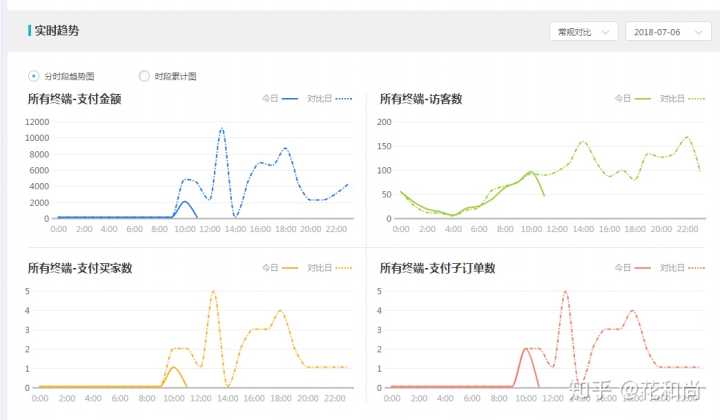Toggle 今日 legend in 支付买家数 chart
720x420 pixels.
point(279,268)
